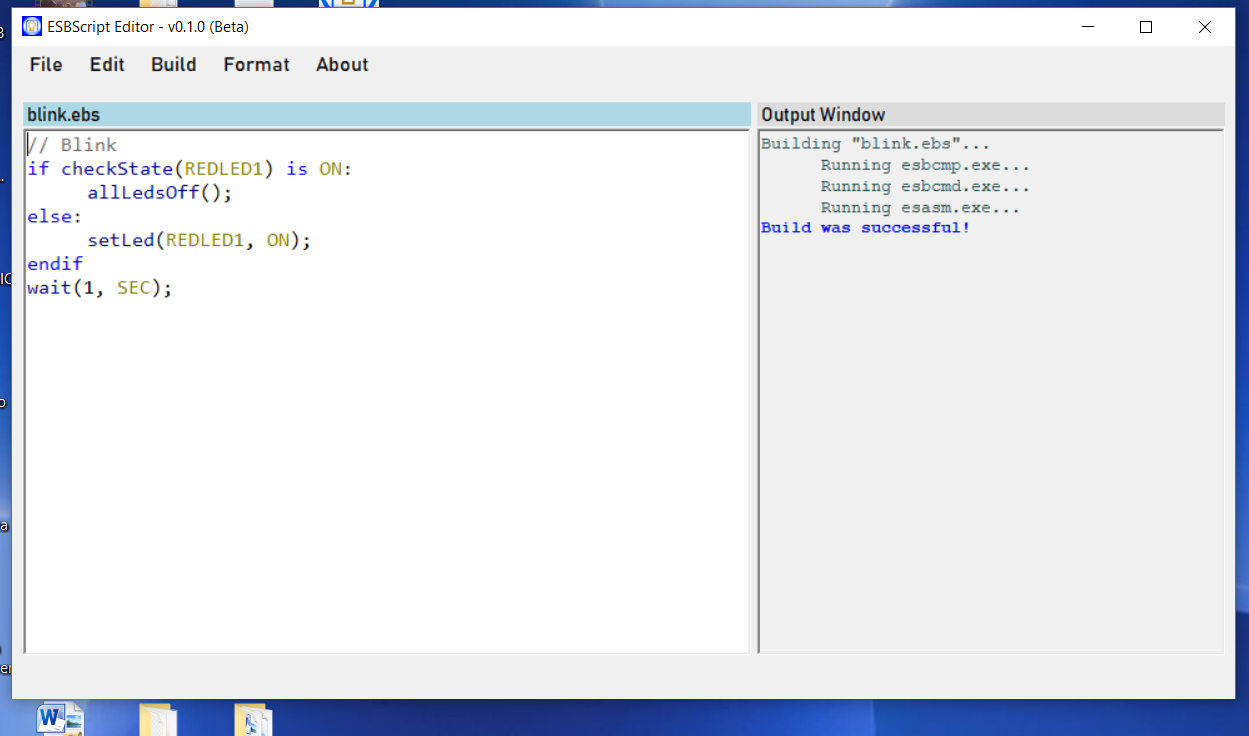The height and width of the screenshot is (736, 1249).
Task: Open the Format menu
Action: click(256, 65)
